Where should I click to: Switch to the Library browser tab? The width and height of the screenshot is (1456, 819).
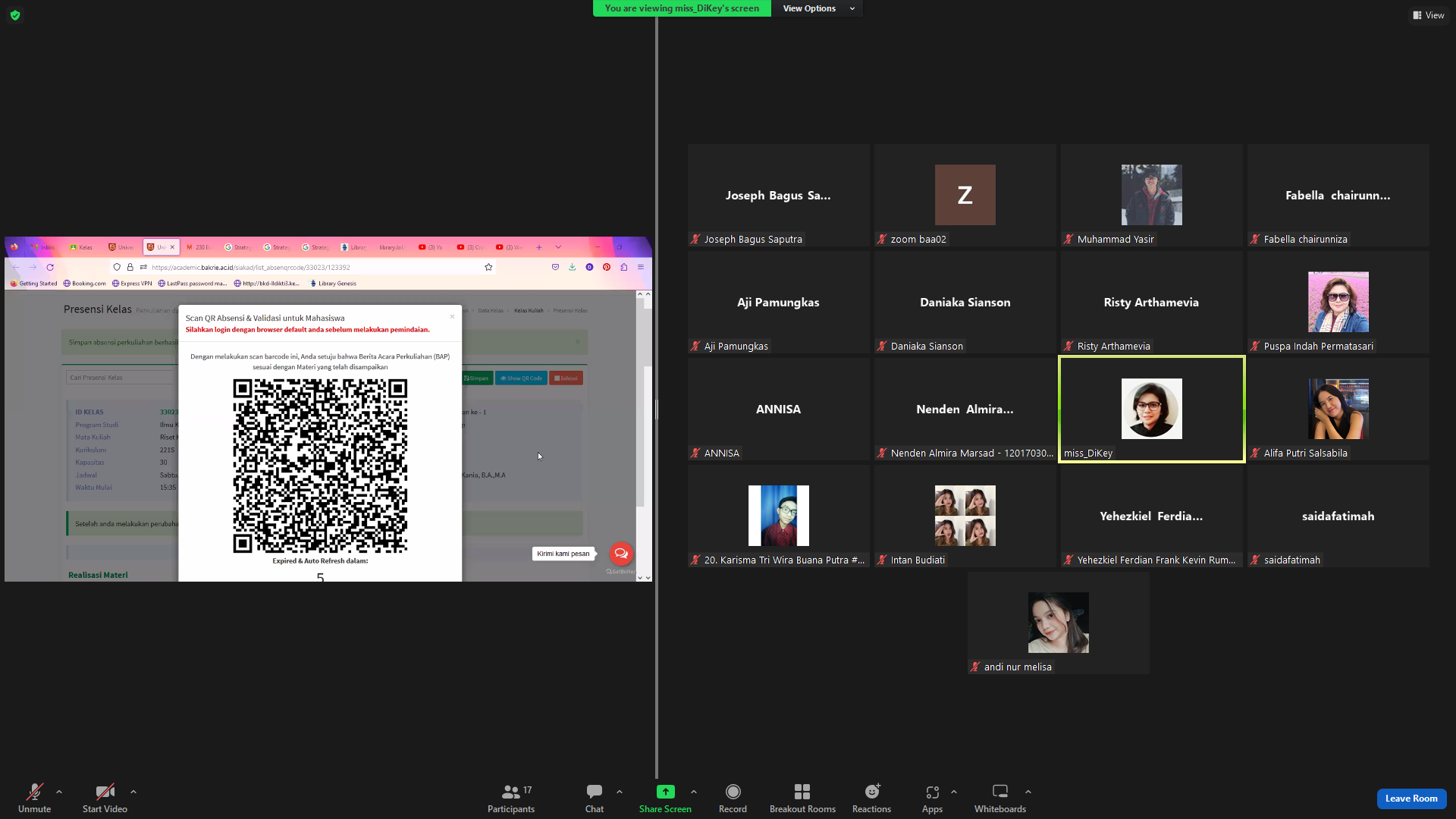[x=353, y=247]
